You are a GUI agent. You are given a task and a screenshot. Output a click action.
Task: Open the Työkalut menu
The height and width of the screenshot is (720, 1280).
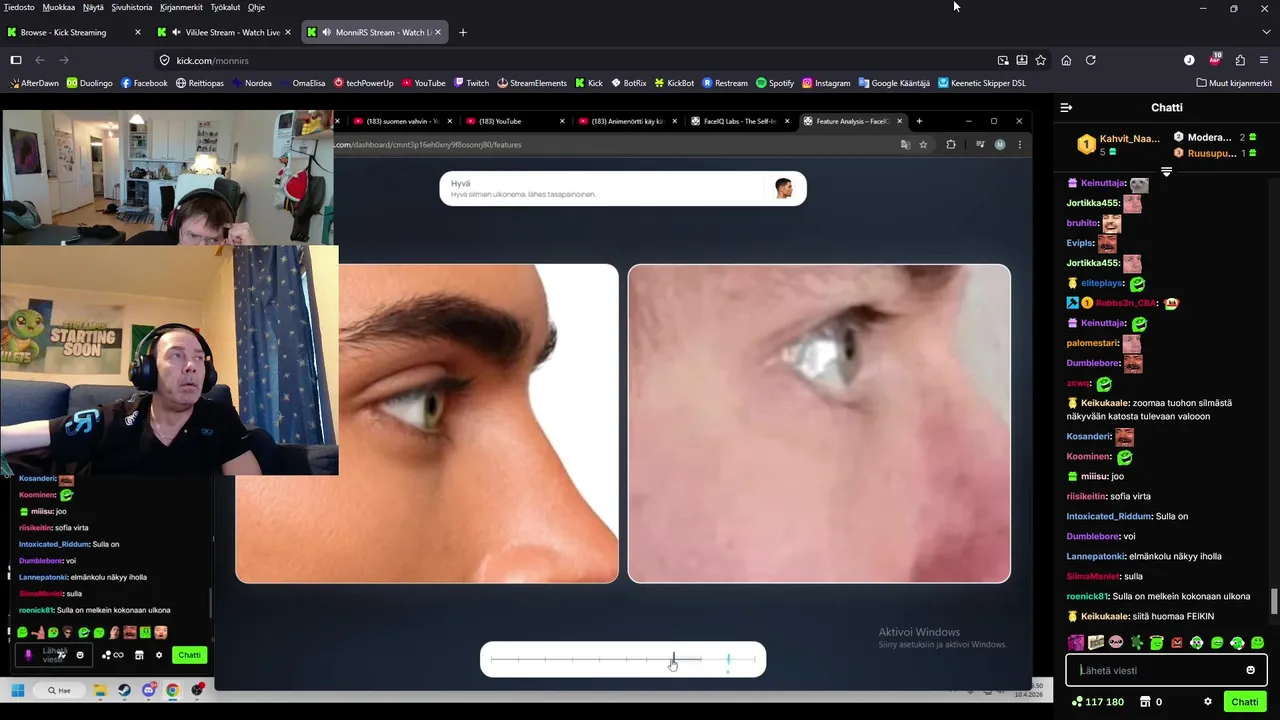point(225,7)
